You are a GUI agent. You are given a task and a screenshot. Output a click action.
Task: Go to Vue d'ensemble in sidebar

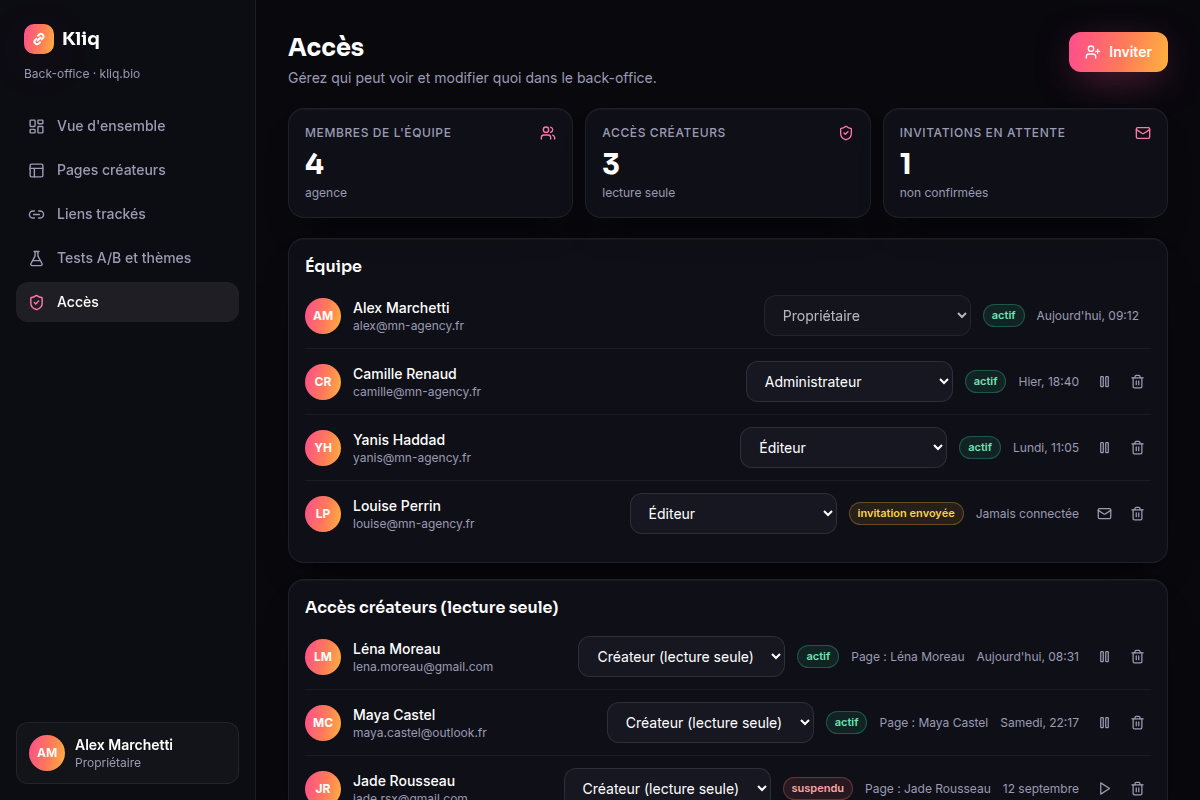[127, 126]
